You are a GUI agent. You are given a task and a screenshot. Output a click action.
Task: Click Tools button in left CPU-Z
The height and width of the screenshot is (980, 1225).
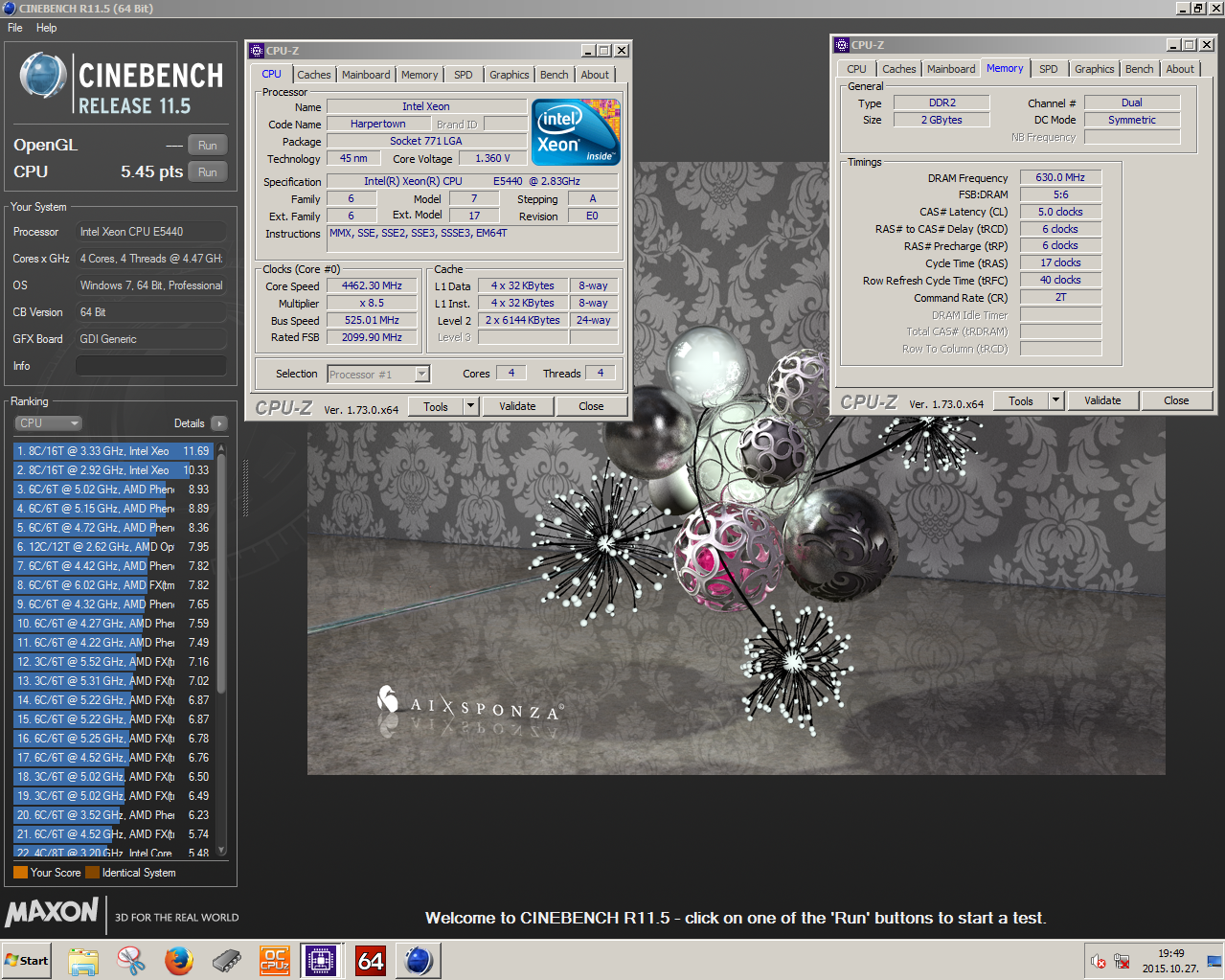click(x=436, y=406)
